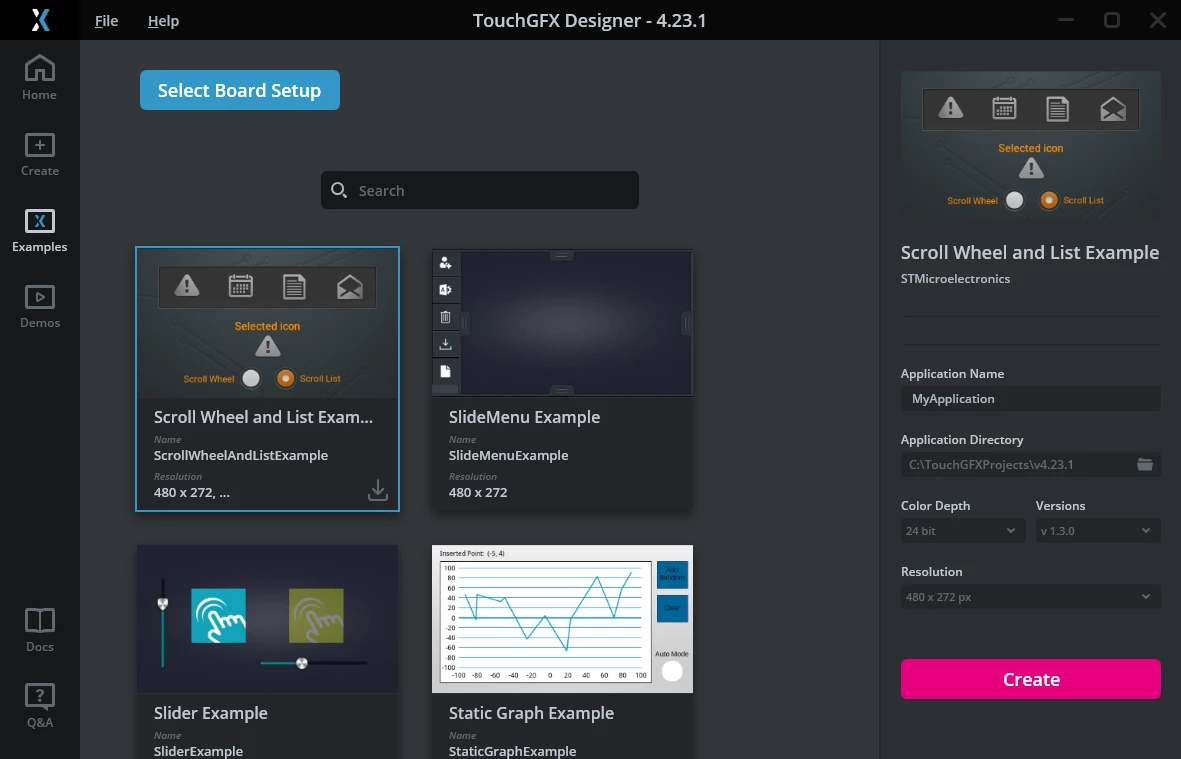Open the Q&A help icon
1181x759 pixels.
(x=39, y=696)
